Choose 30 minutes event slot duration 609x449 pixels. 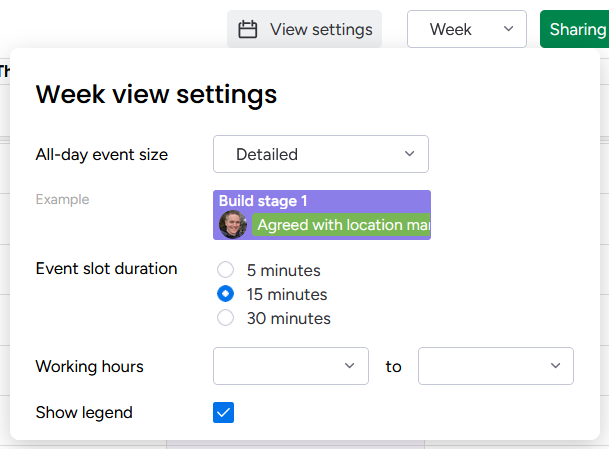[x=226, y=318]
